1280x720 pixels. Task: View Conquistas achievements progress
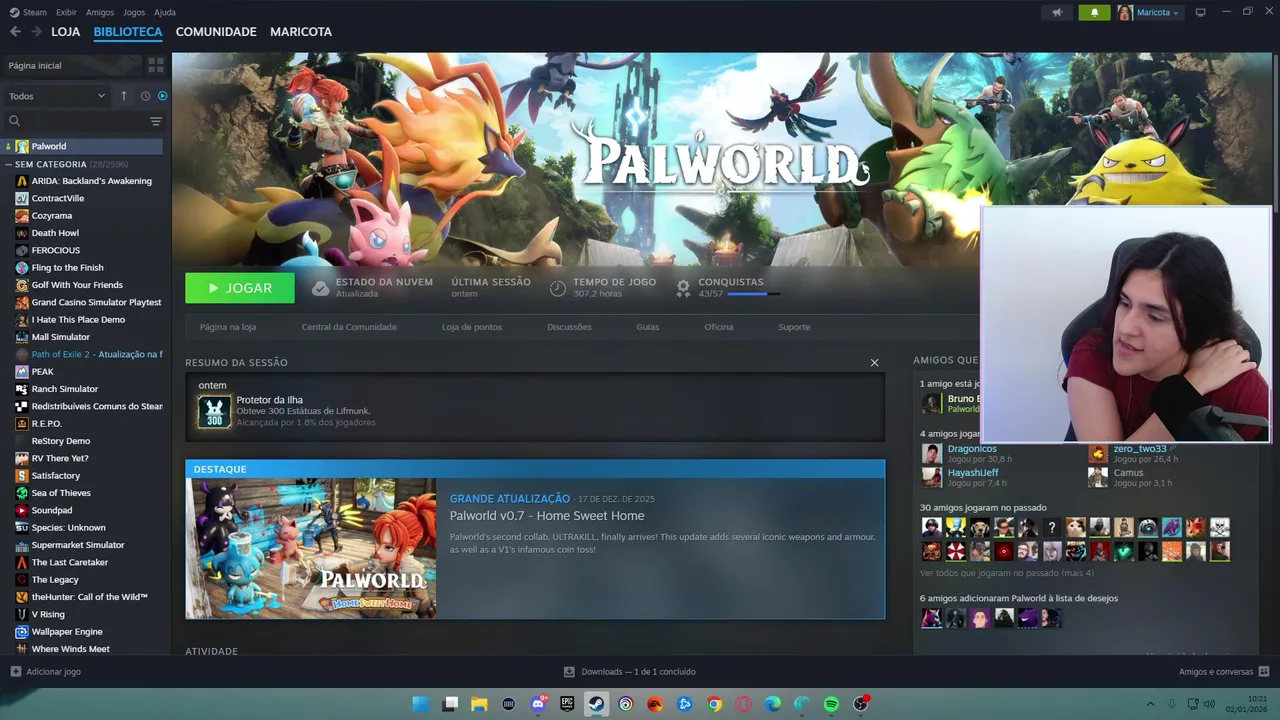(728, 288)
